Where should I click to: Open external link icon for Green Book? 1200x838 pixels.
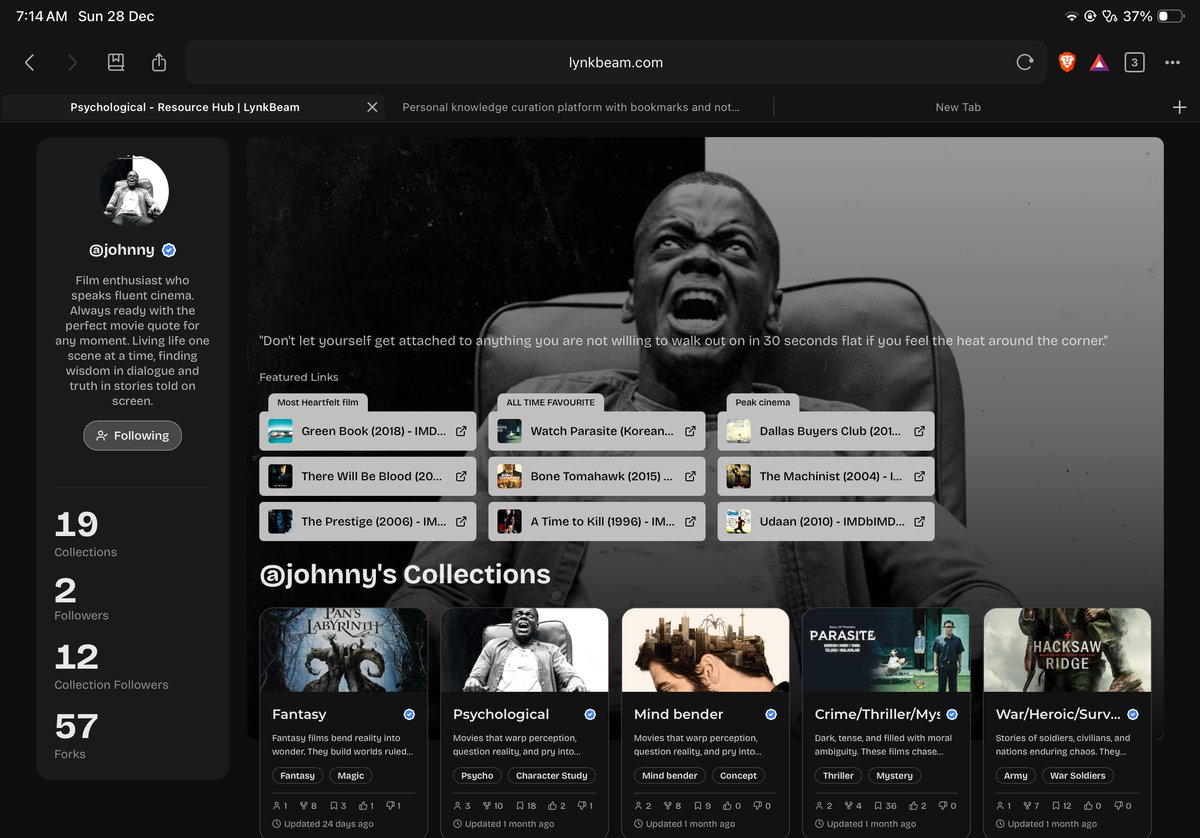pos(461,431)
